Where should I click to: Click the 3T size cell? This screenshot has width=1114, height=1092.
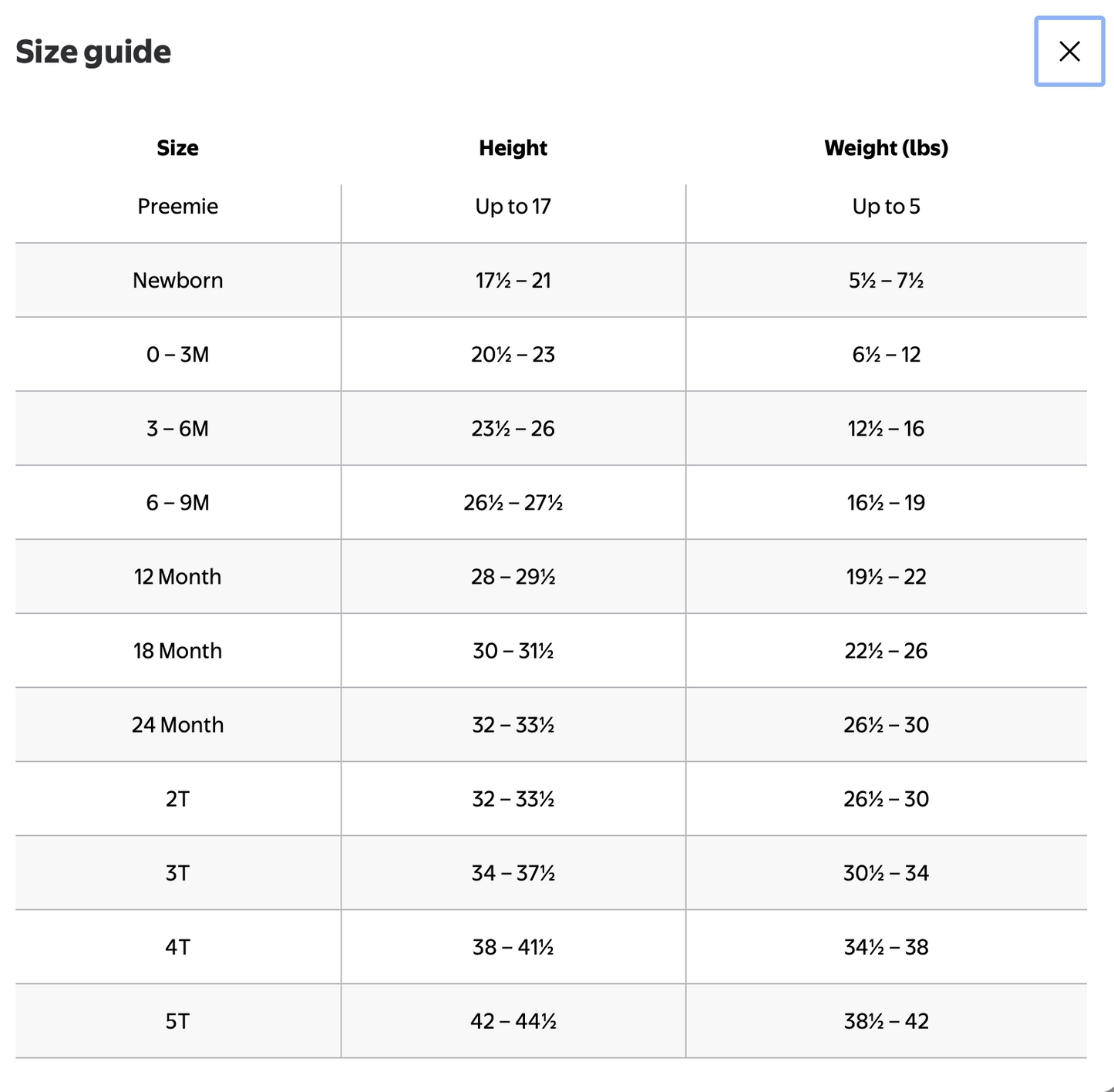(178, 872)
